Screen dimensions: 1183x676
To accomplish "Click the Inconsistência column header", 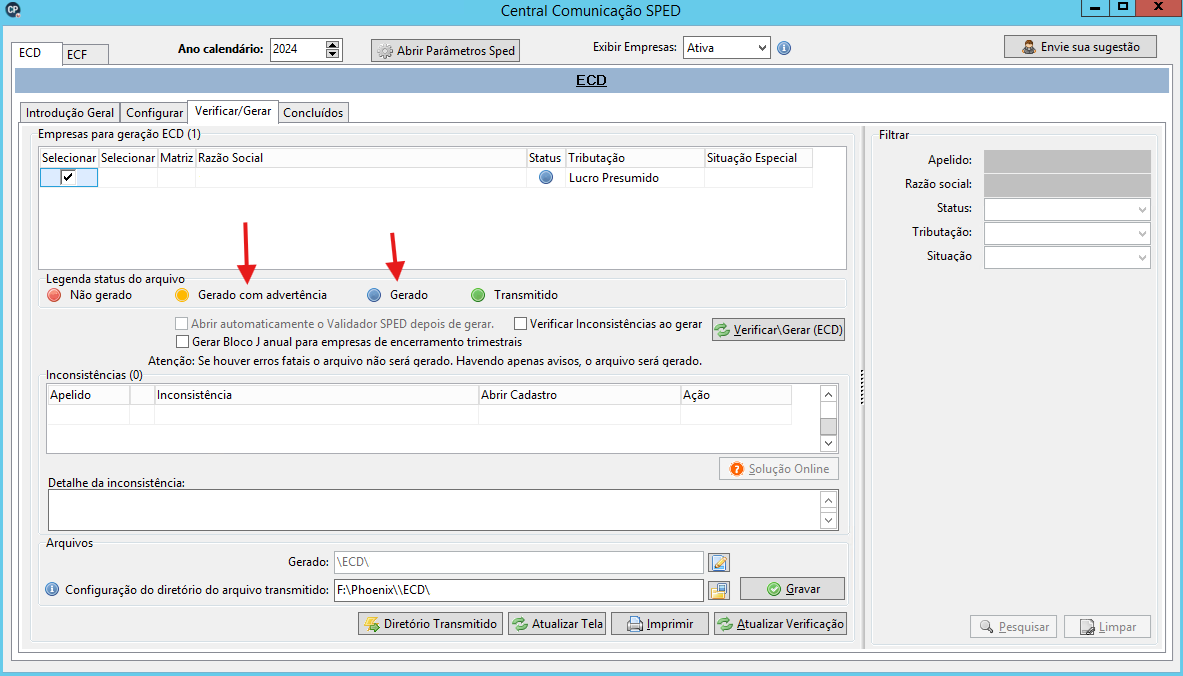I will (316, 395).
